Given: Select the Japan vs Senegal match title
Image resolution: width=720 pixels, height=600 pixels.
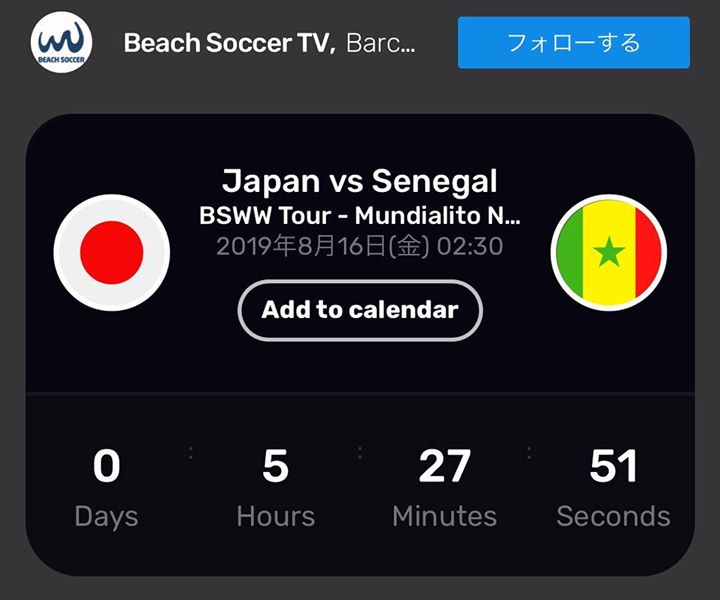Looking at the screenshot, I should point(360,181).
